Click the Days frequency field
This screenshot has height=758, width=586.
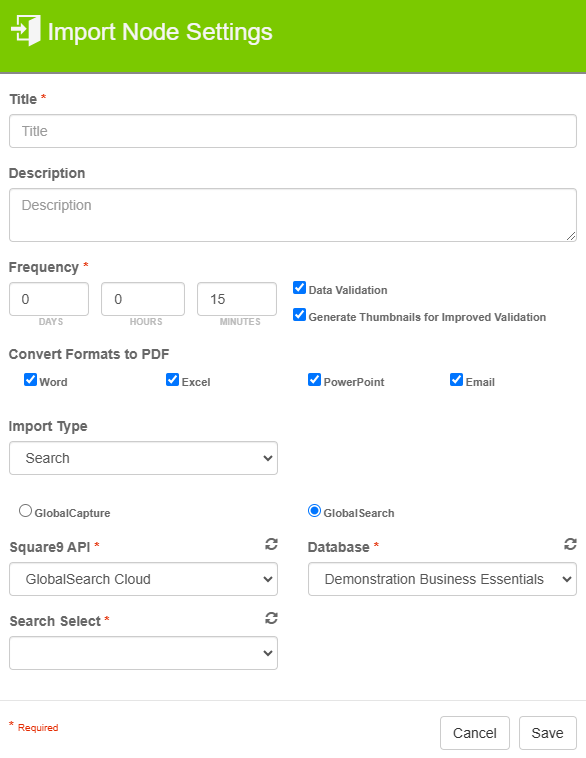pyautogui.click(x=49, y=299)
